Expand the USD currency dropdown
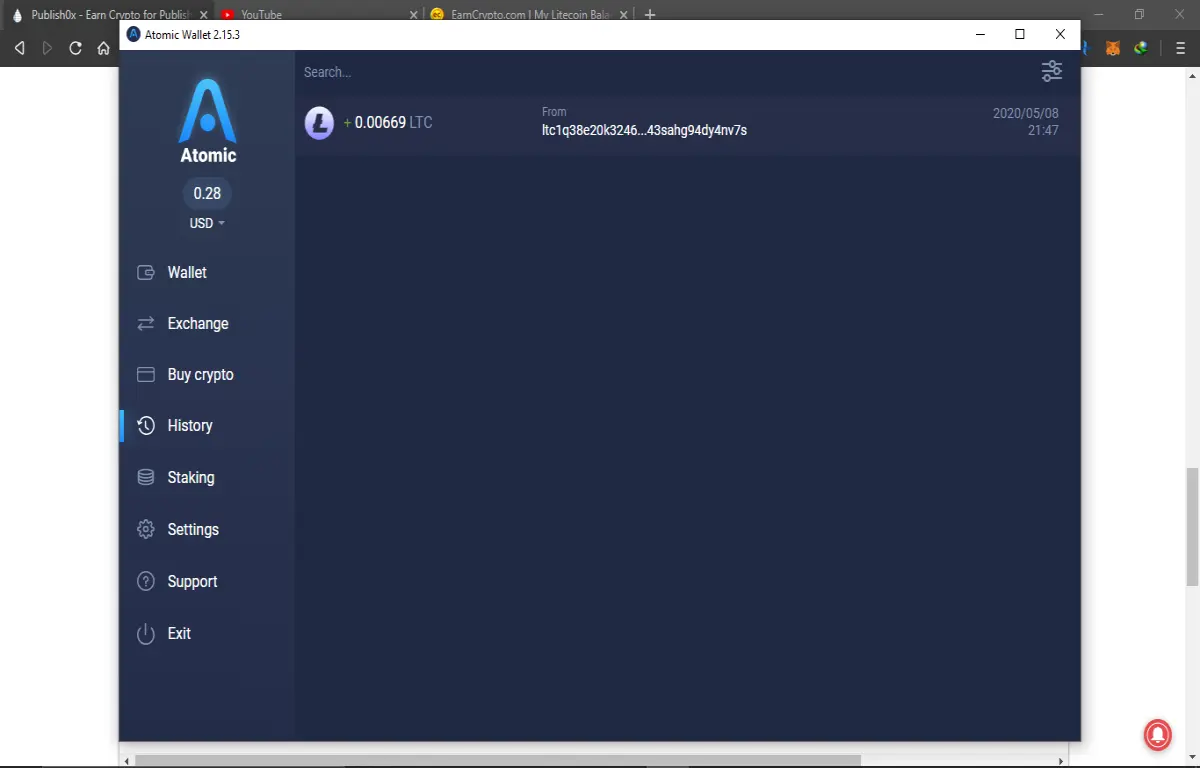This screenshot has width=1200, height=768. (207, 223)
